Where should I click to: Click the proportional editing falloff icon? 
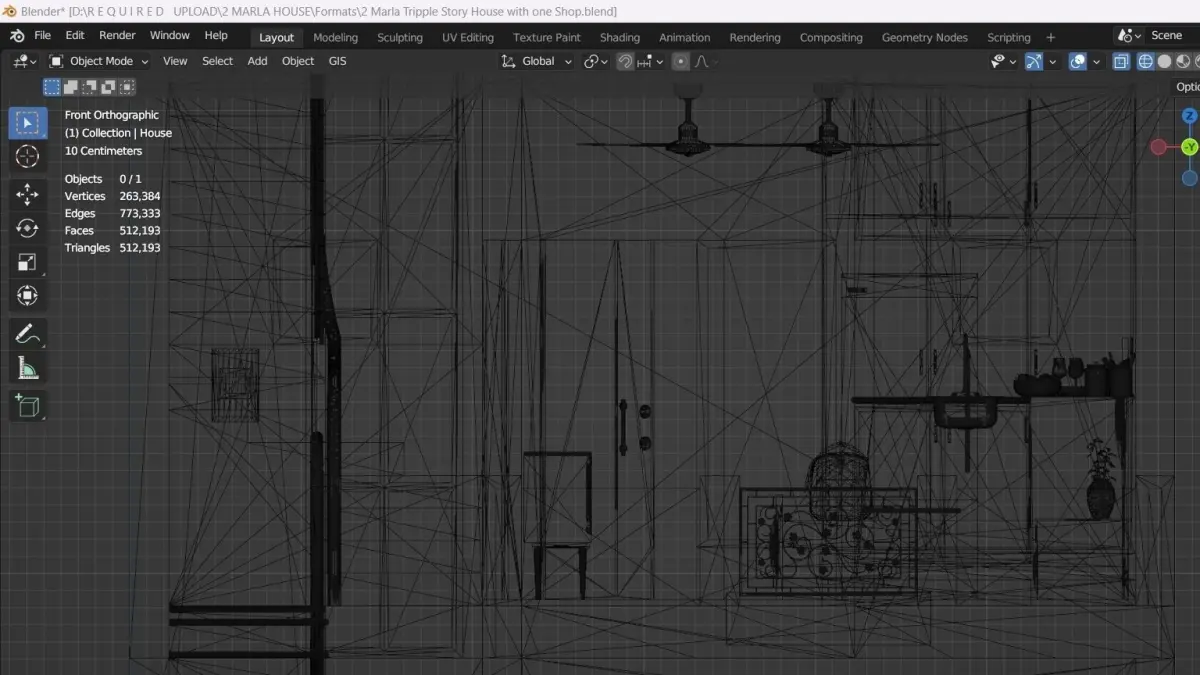pyautogui.click(x=701, y=61)
